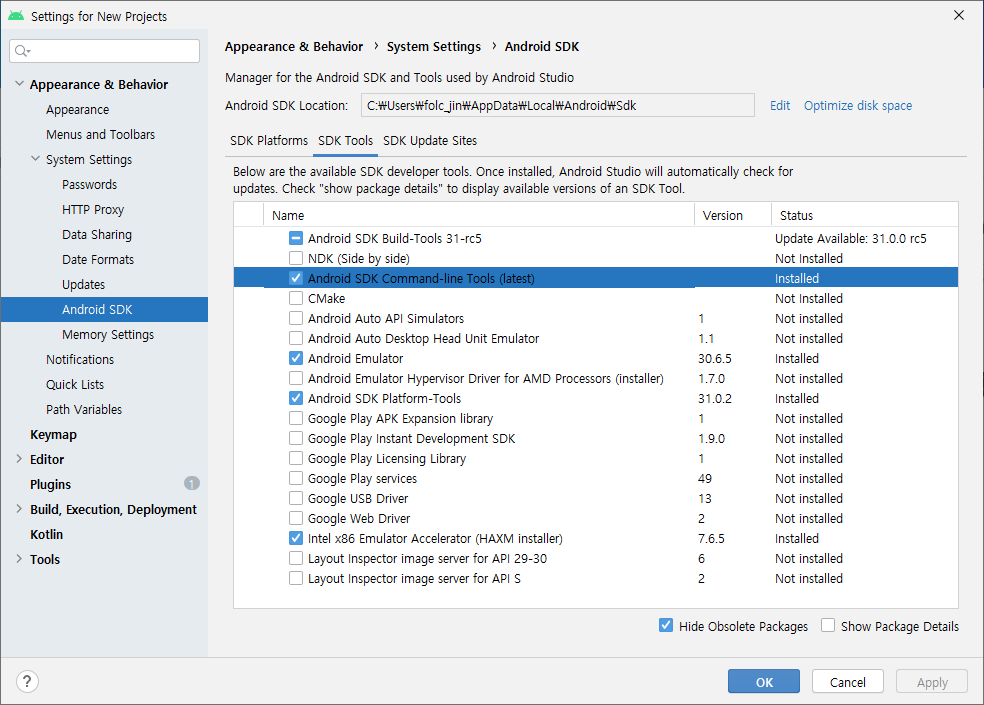Select Passwords in System Settings
Image resolution: width=984 pixels, height=705 pixels.
click(x=89, y=185)
